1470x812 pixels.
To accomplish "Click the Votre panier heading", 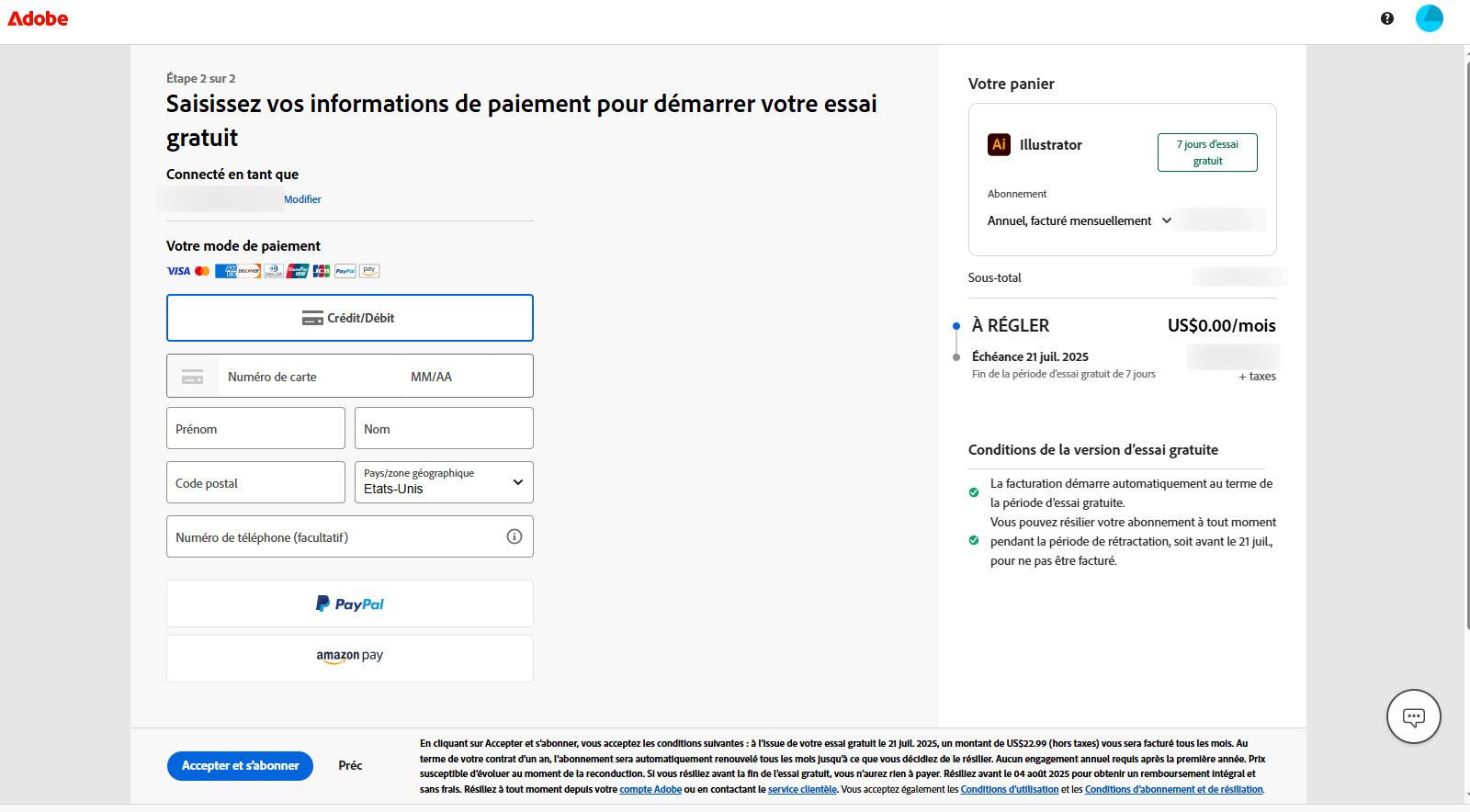I will point(1011,84).
